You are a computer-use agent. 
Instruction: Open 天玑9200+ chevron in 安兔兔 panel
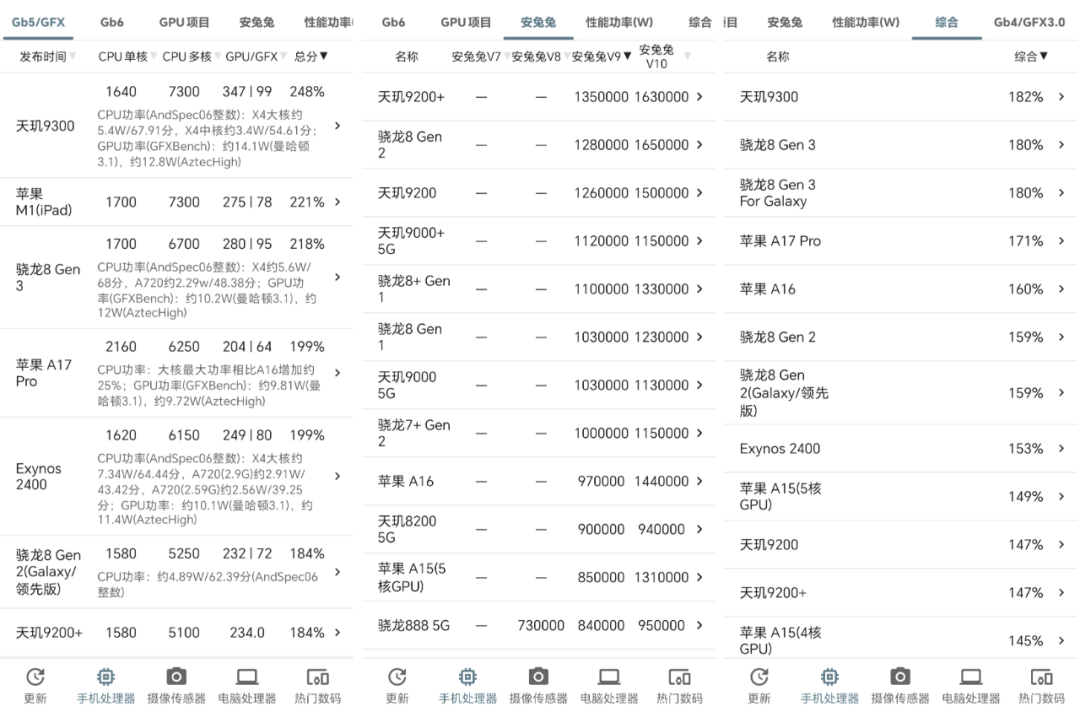[x=700, y=96]
